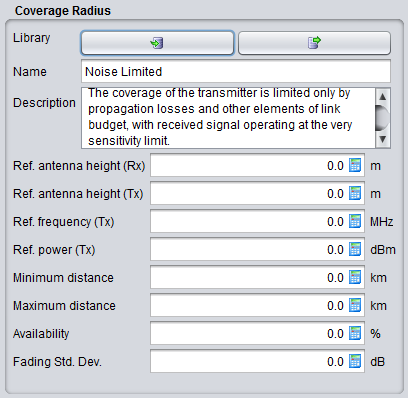Click inside the Description text area

(228, 118)
